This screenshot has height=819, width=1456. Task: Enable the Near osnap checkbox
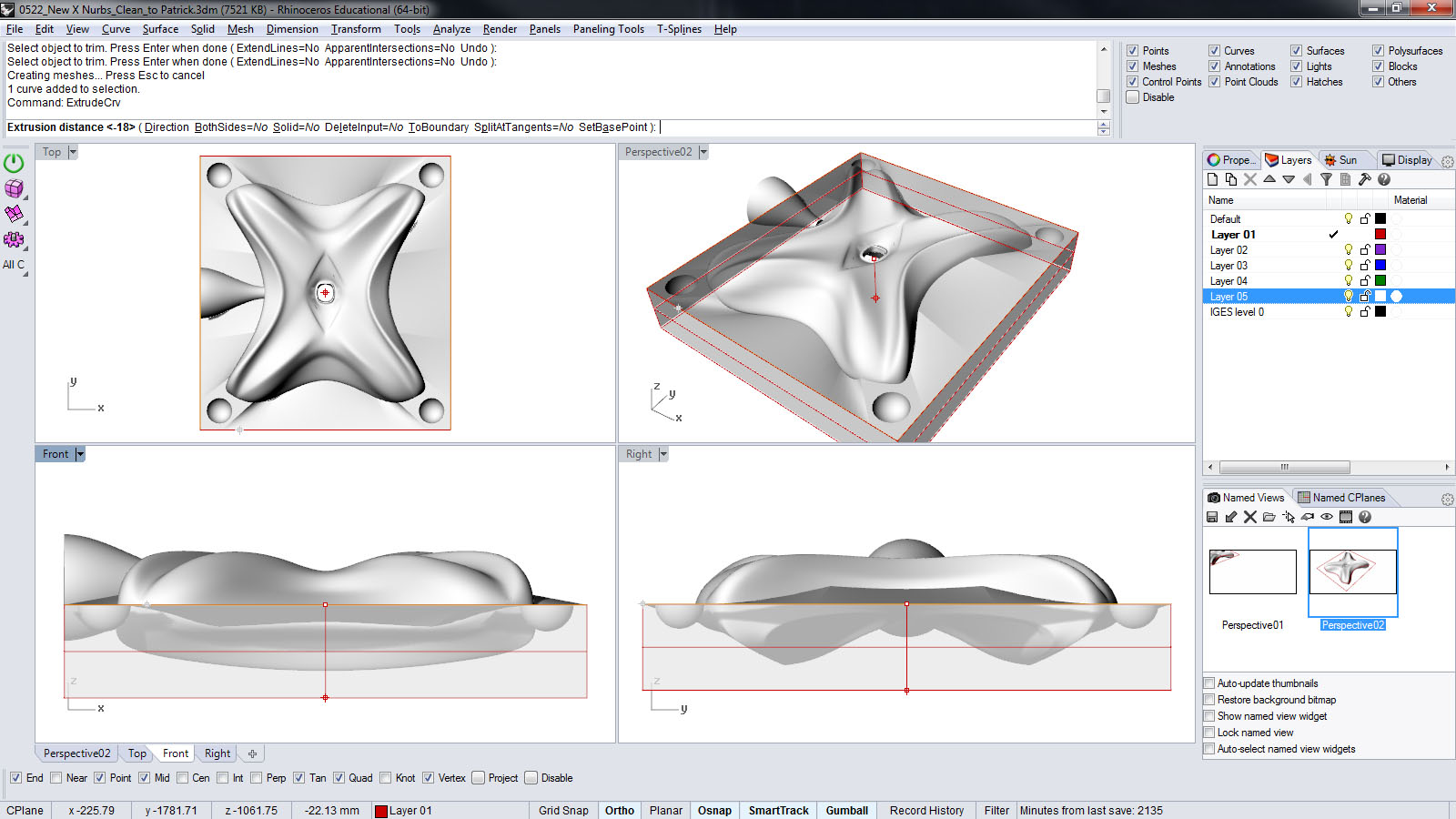click(56, 778)
